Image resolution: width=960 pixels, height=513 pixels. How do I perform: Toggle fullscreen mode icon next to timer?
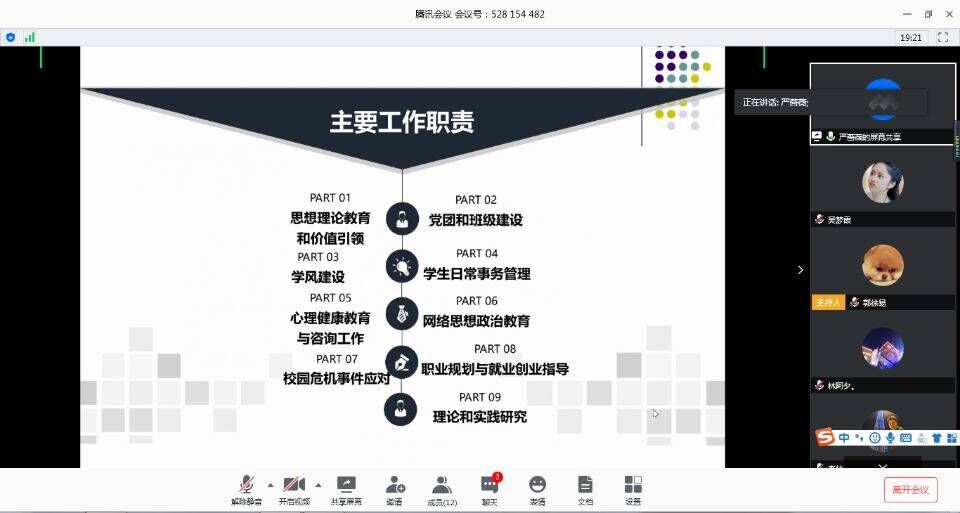(x=942, y=37)
